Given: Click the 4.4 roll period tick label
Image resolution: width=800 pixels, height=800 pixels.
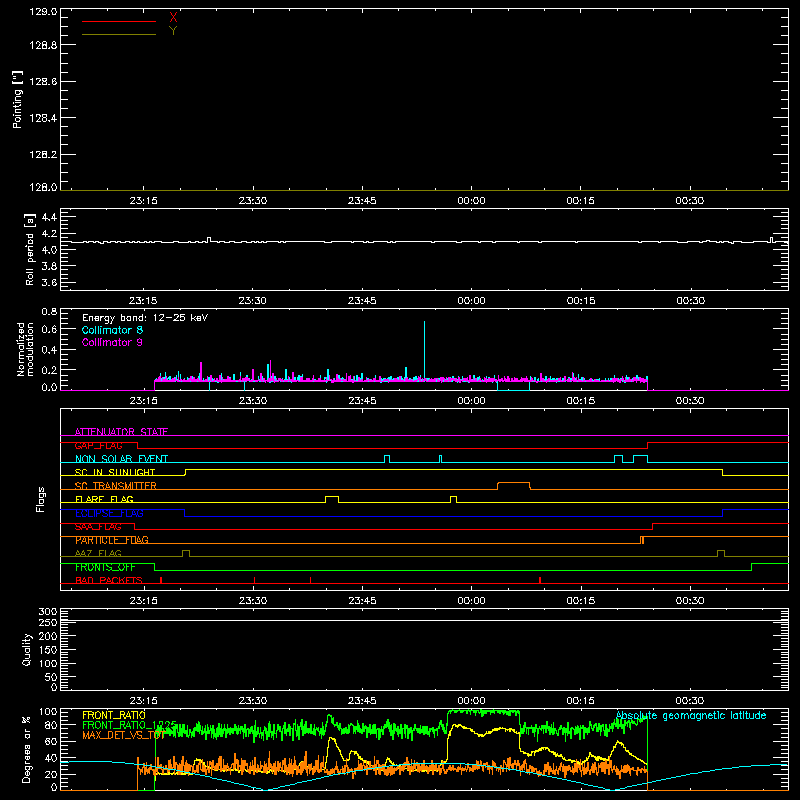Looking at the screenshot, I should pos(49,217).
